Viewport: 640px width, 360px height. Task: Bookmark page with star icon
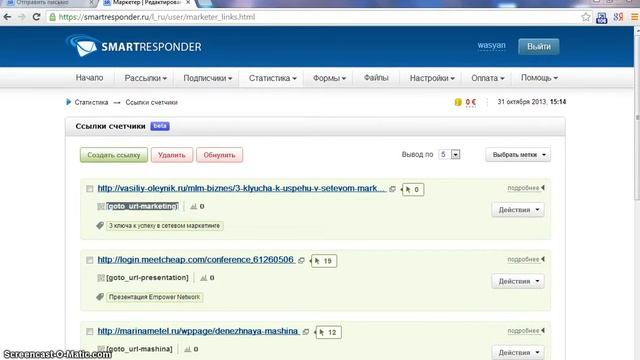[586, 17]
